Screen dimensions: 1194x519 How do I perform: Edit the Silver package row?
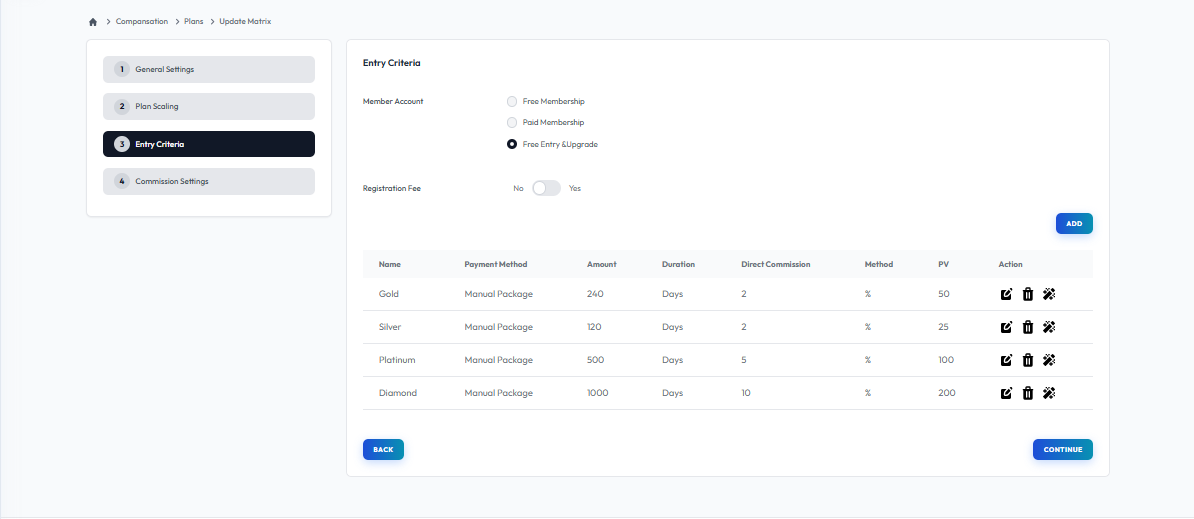(x=1006, y=327)
